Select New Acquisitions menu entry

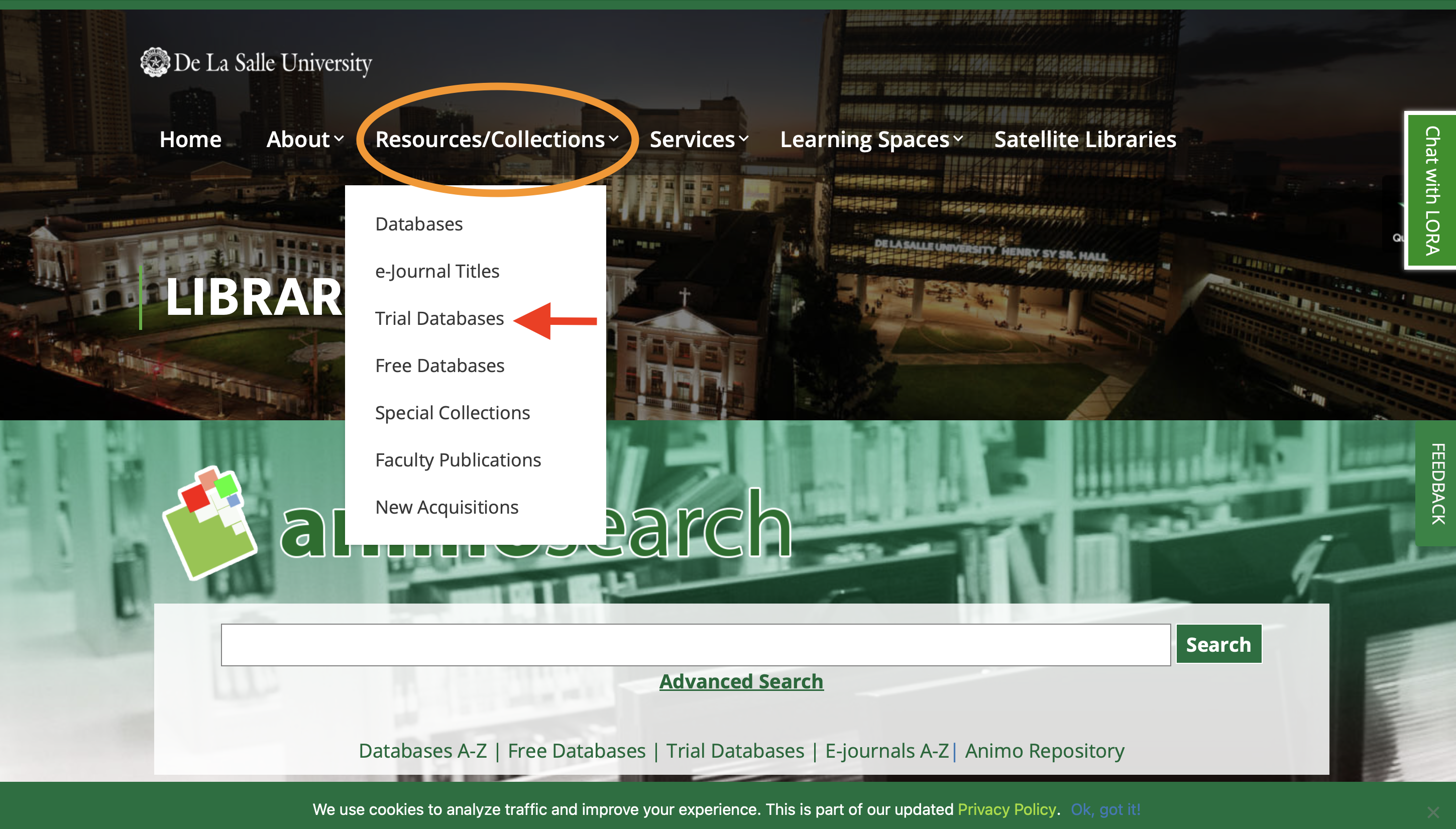click(446, 507)
